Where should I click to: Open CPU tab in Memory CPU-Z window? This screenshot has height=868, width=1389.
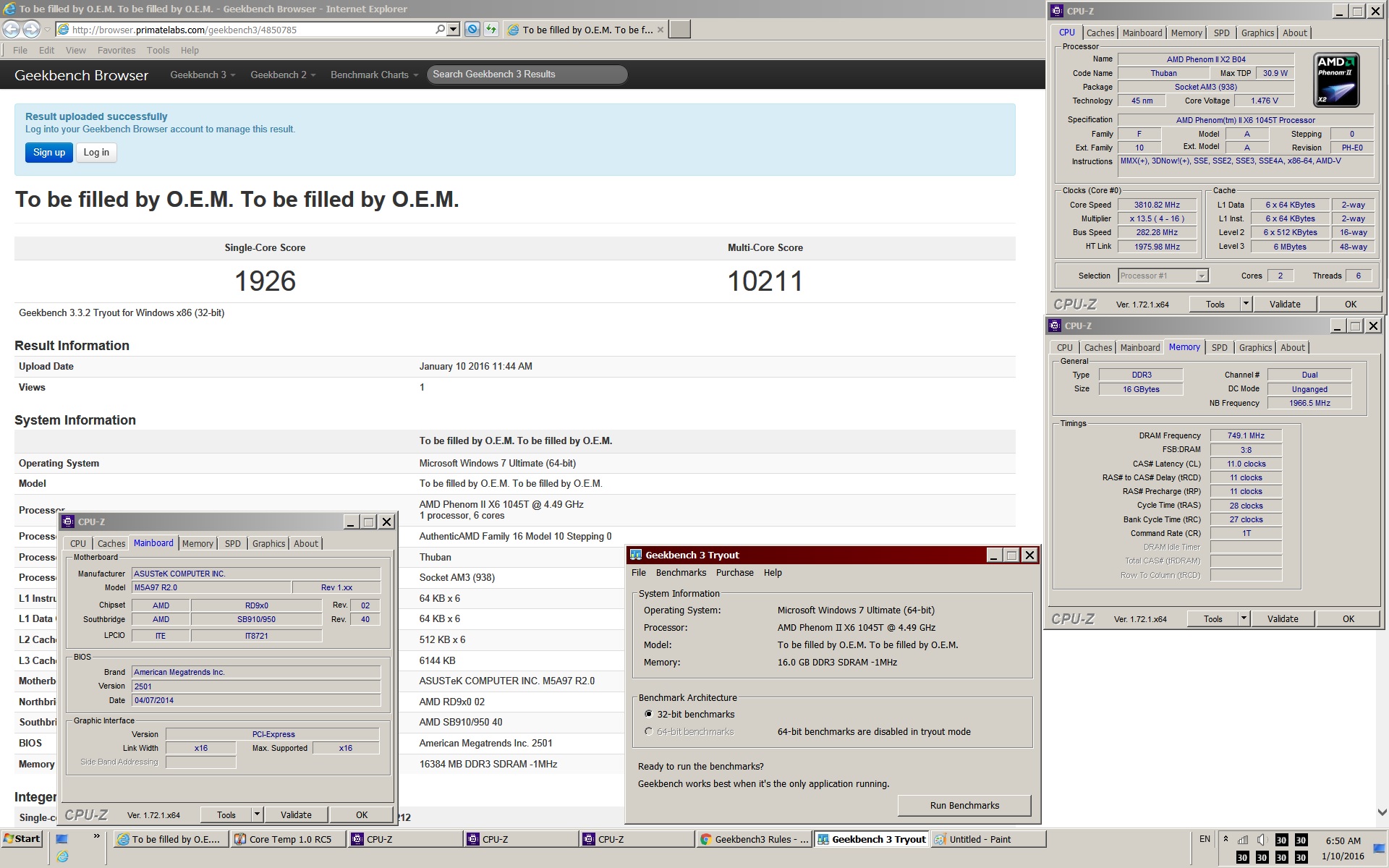pyautogui.click(x=1065, y=347)
